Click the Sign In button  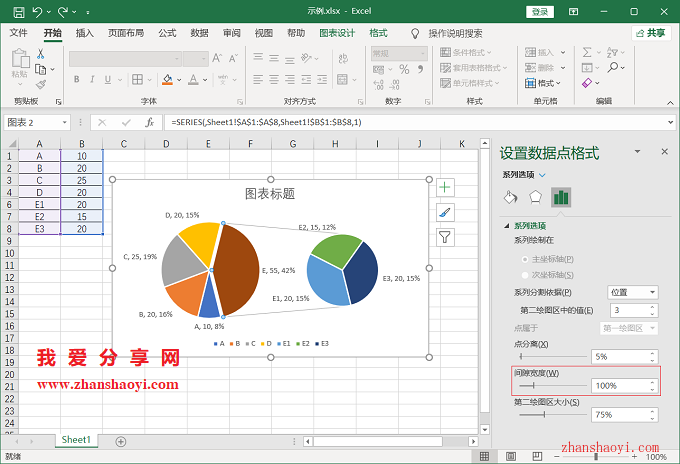pos(540,12)
